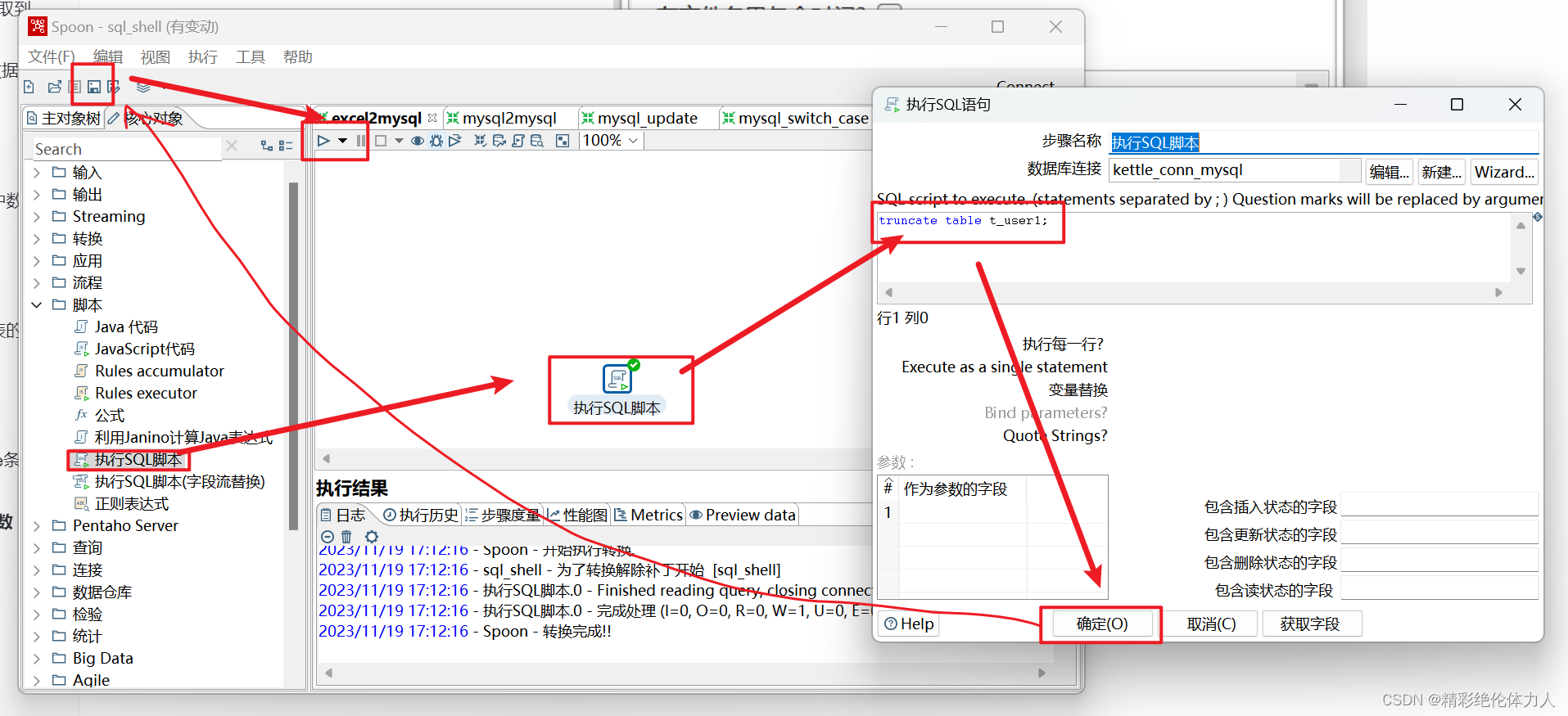Expand the 数据仓库 folder
Screen dimensions: 1568x716
click(37, 592)
